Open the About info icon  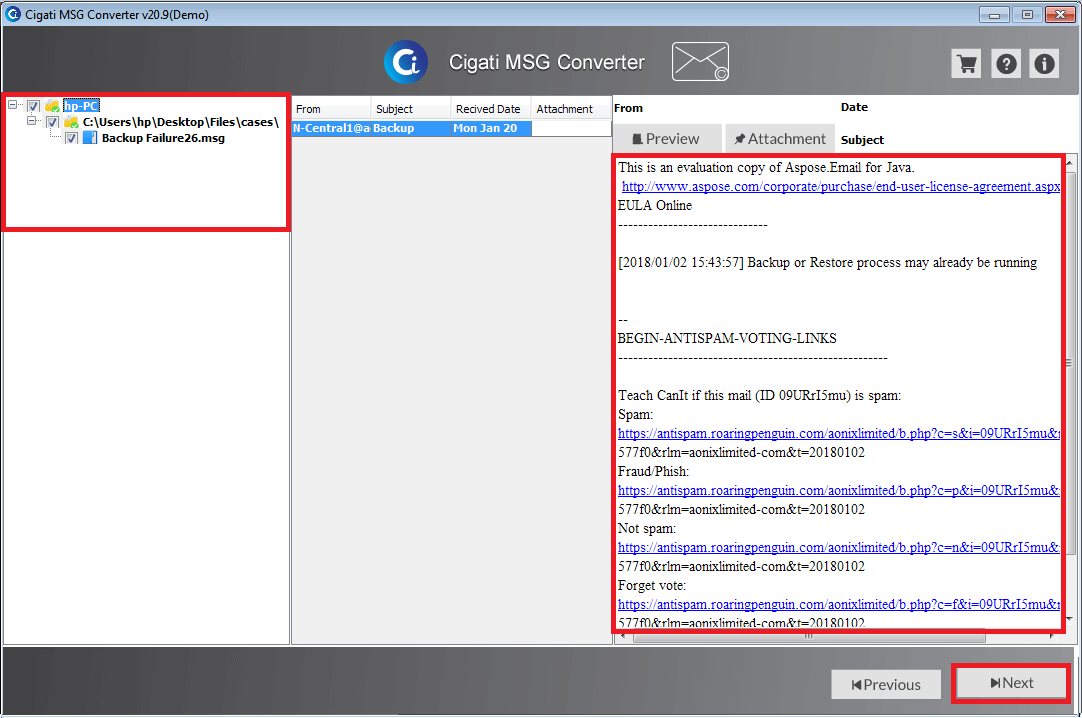(1044, 64)
